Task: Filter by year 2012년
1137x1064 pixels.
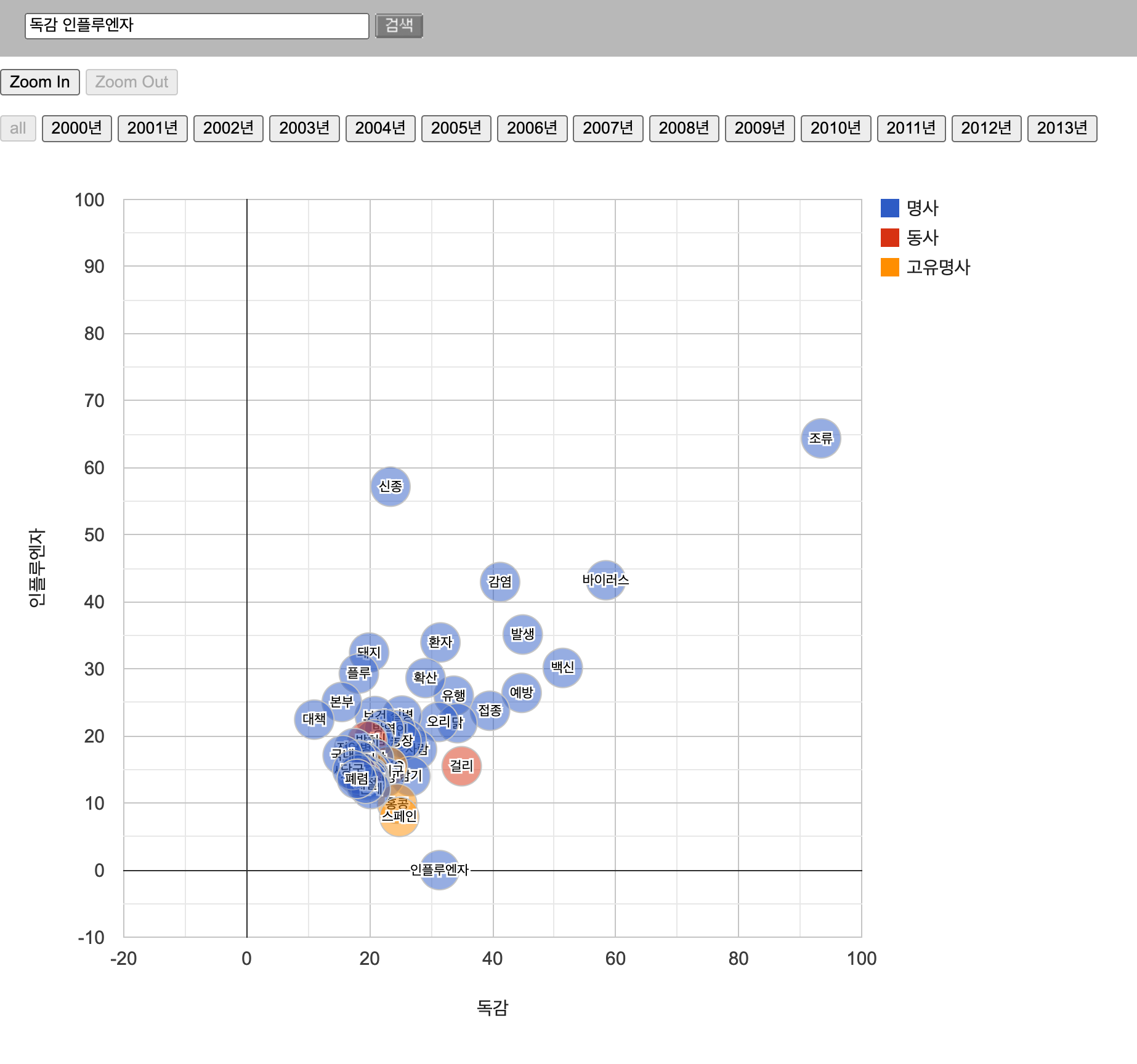Action: tap(987, 128)
